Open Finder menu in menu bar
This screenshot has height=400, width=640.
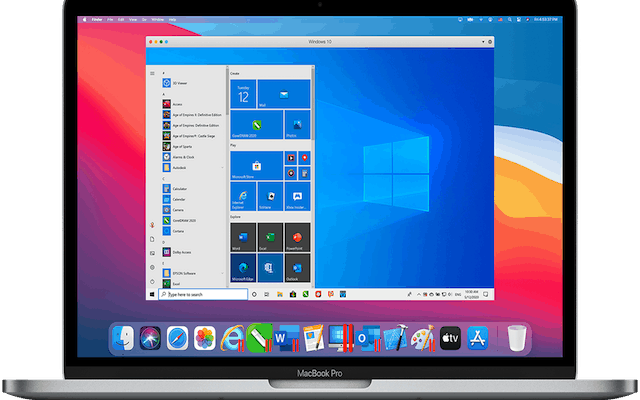[97, 20]
